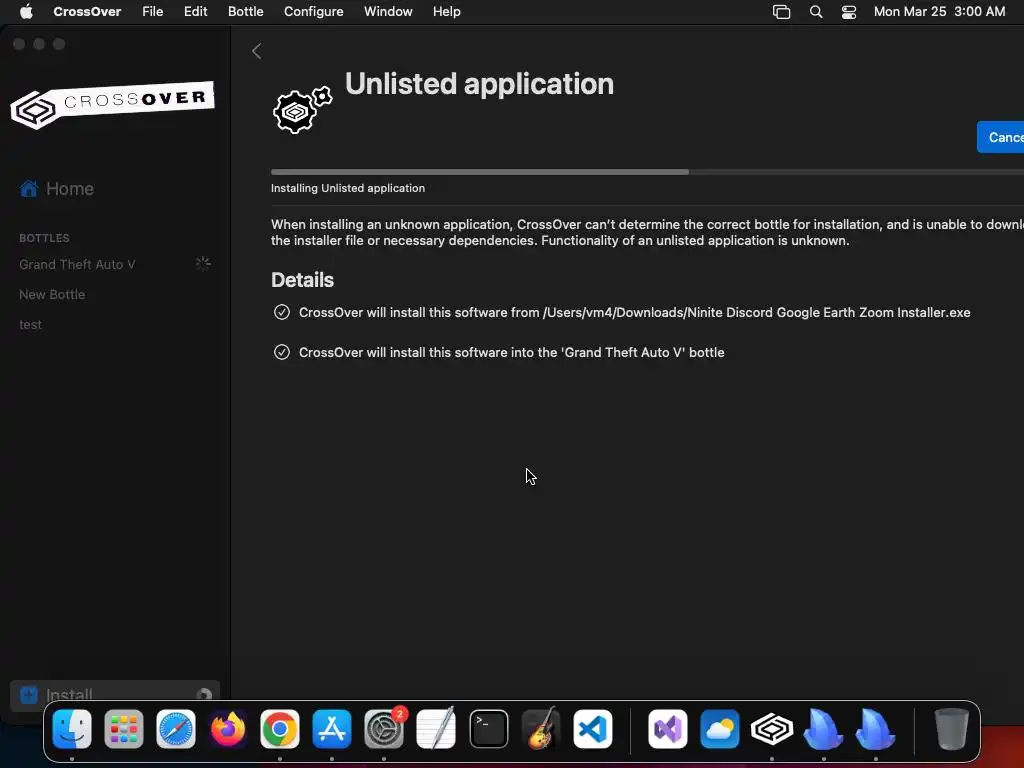Select the Grand Theft Auto V bottle
Viewport: 1024px width, 768px height.
click(x=77, y=264)
